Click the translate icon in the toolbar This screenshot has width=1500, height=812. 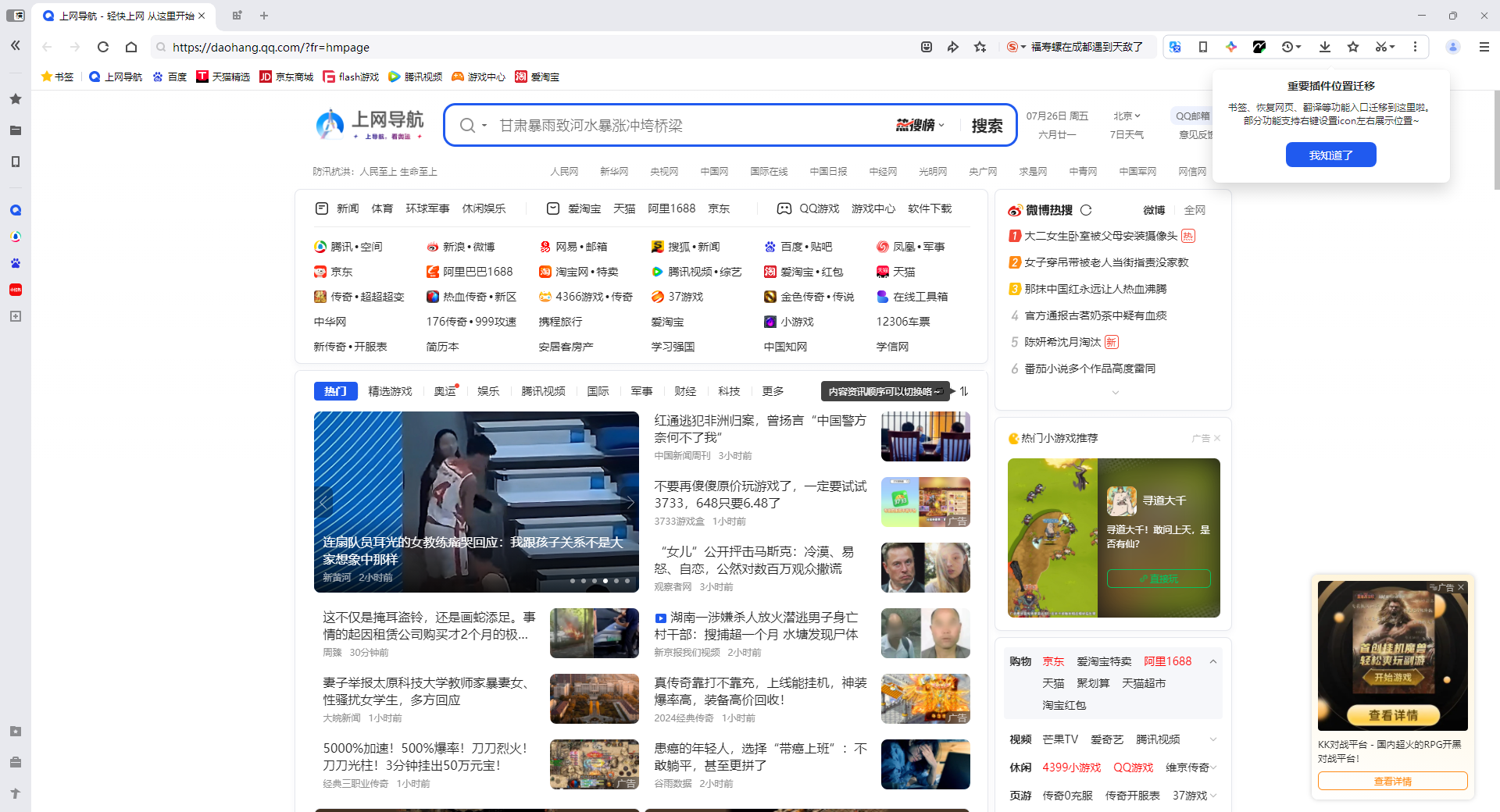(1175, 47)
